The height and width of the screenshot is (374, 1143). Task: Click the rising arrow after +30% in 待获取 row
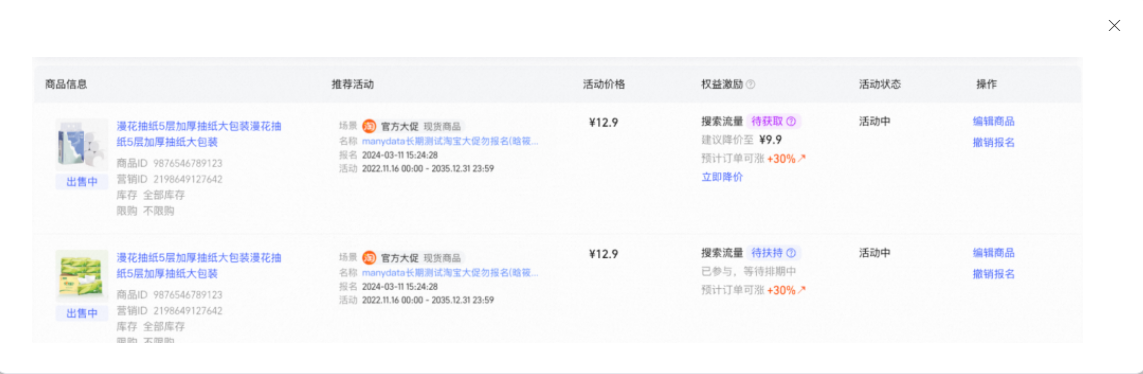click(x=802, y=158)
